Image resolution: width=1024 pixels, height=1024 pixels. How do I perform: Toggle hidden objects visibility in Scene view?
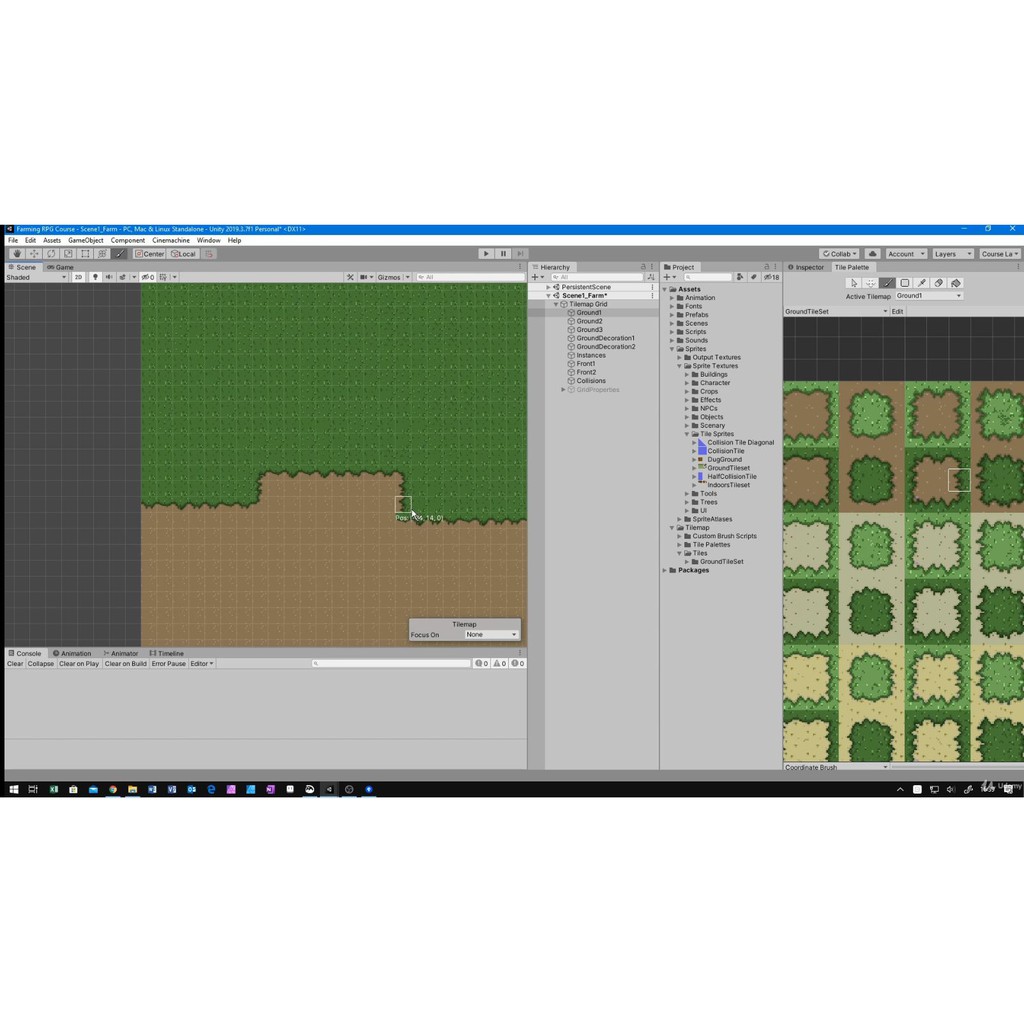[148, 277]
